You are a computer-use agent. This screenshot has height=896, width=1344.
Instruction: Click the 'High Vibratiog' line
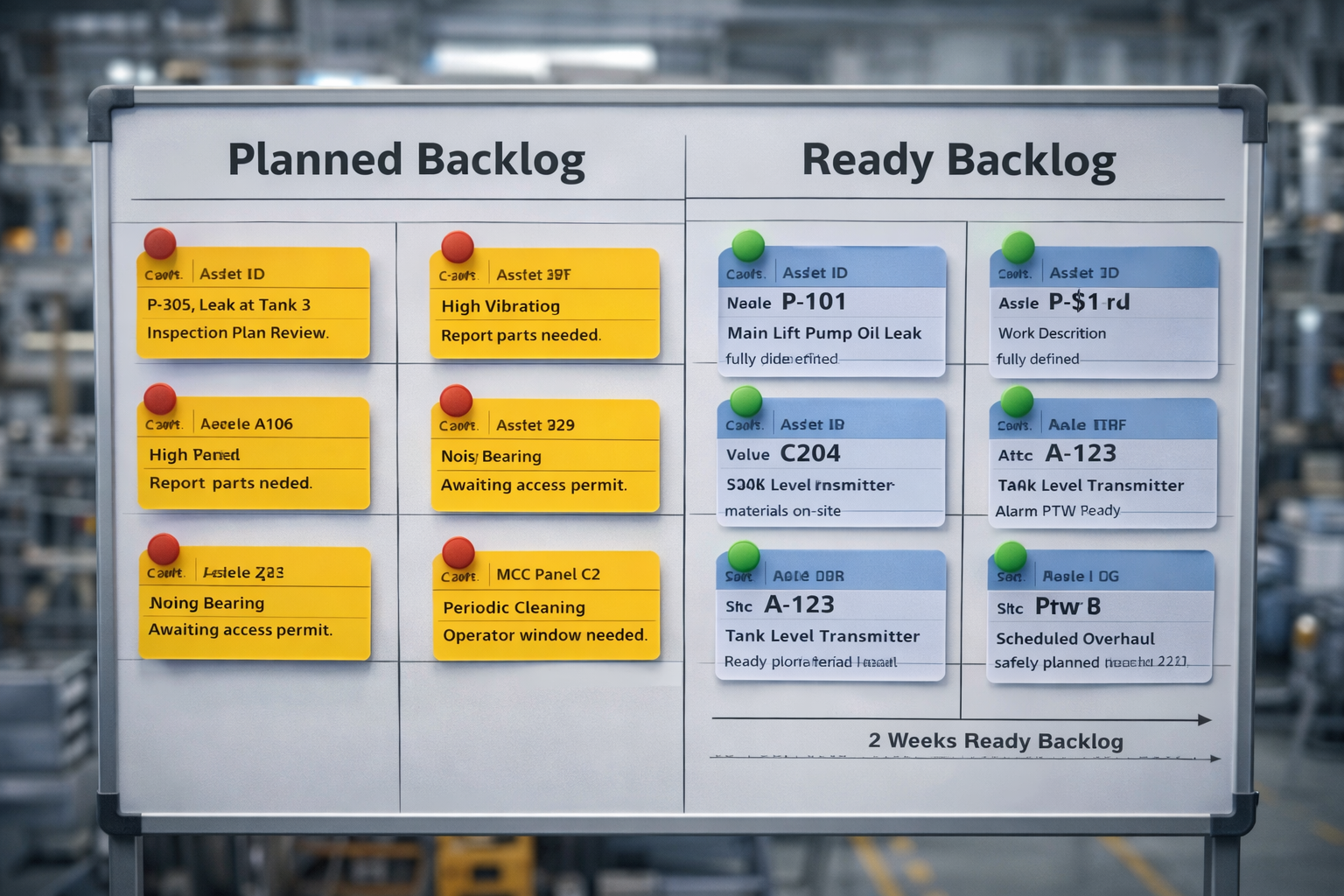point(500,306)
